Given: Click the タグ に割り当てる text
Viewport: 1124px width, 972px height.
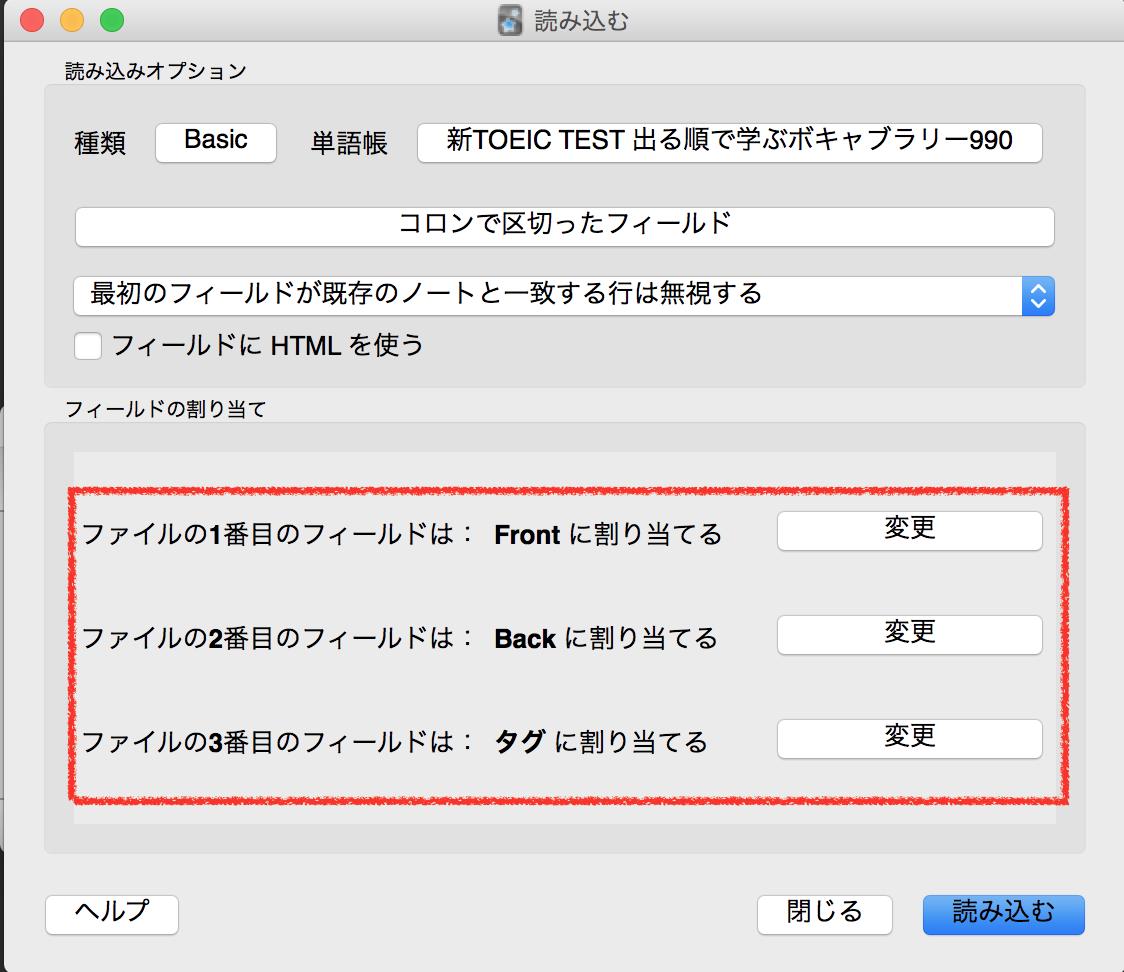Looking at the screenshot, I should pos(601,742).
